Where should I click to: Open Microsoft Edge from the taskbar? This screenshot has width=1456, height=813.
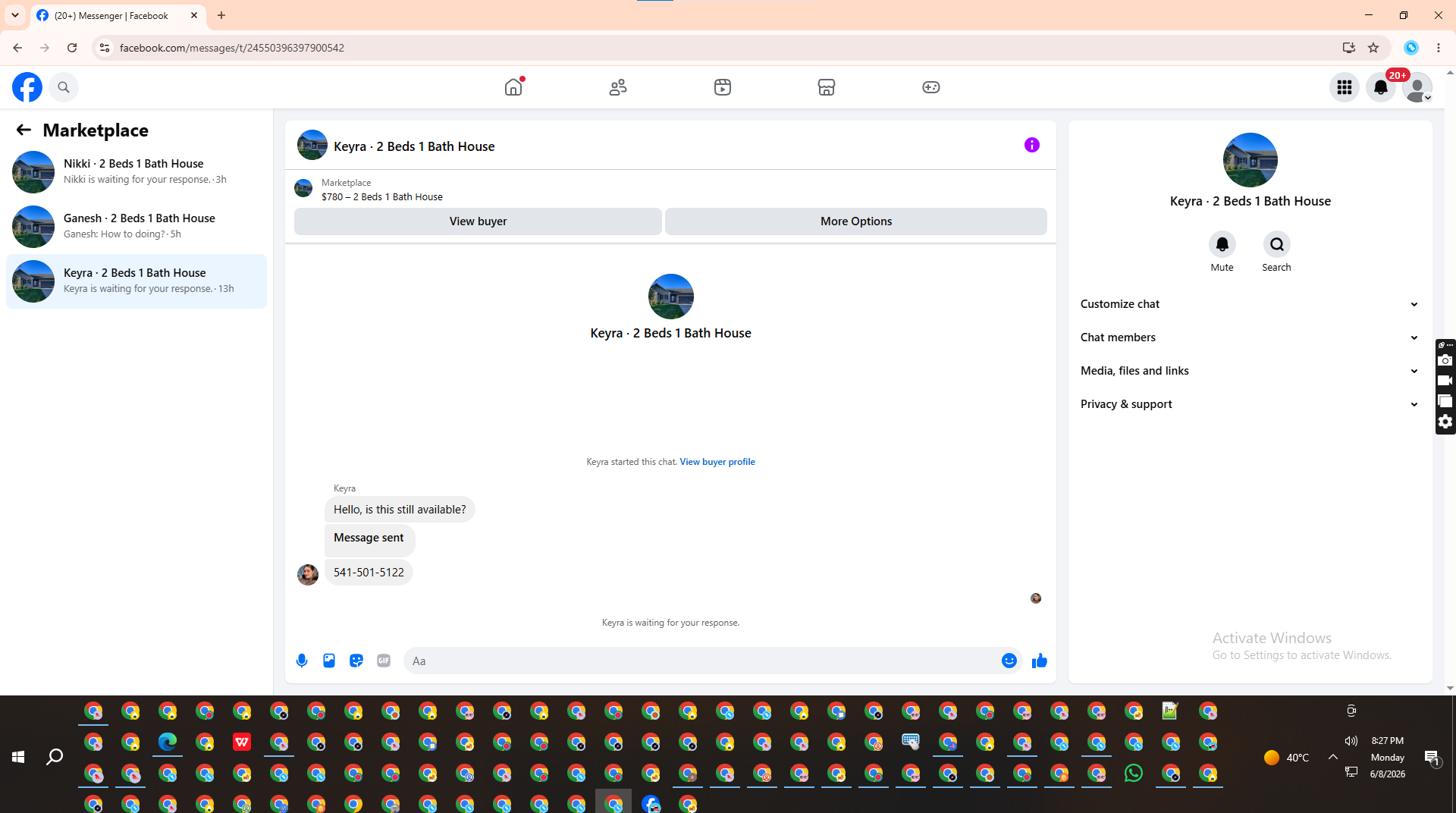(x=168, y=742)
